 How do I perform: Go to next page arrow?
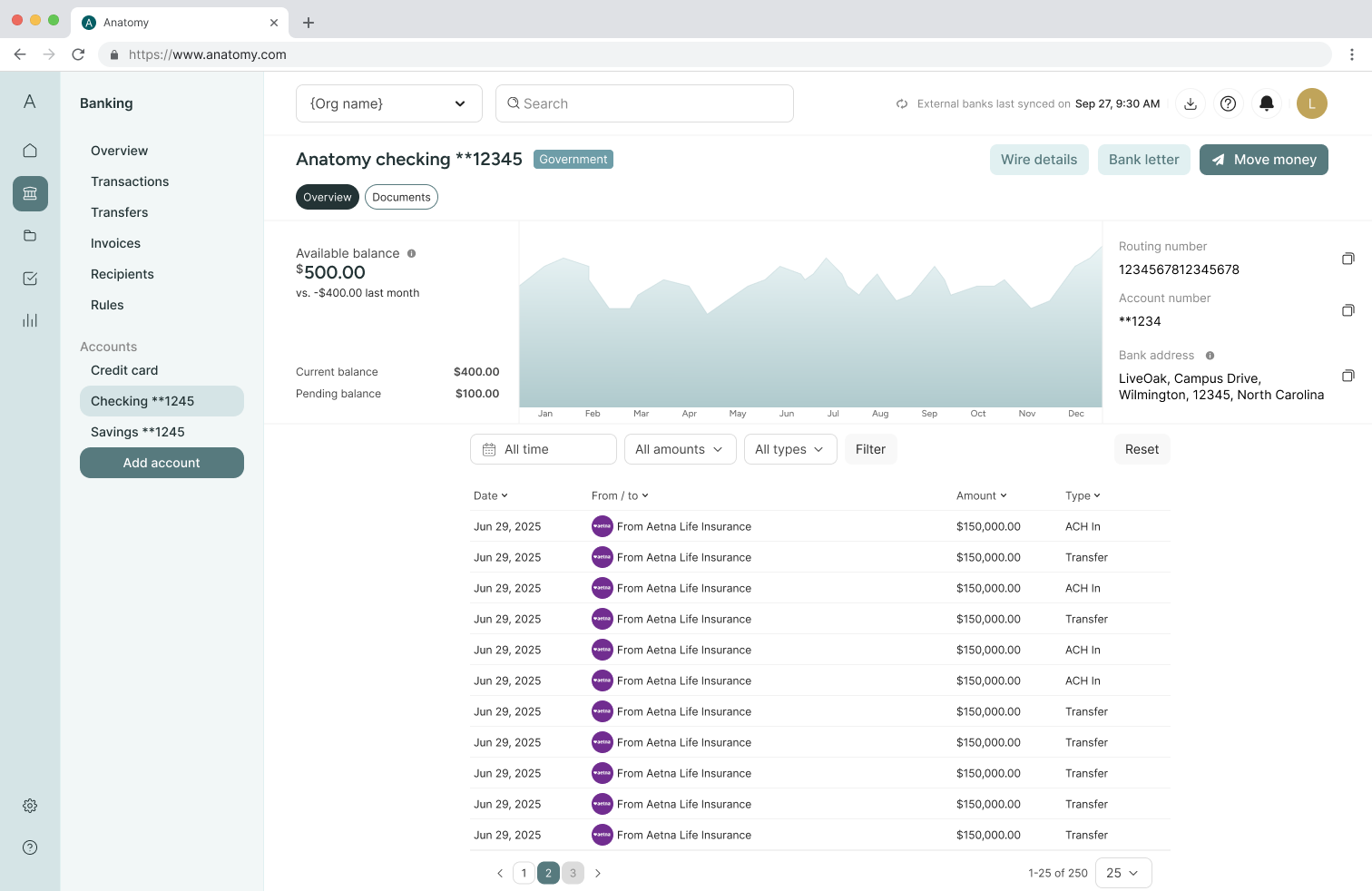point(598,873)
